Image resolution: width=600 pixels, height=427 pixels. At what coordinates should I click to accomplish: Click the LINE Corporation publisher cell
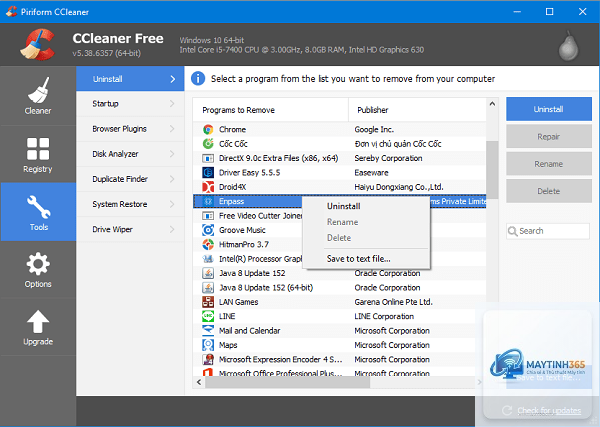coord(384,316)
